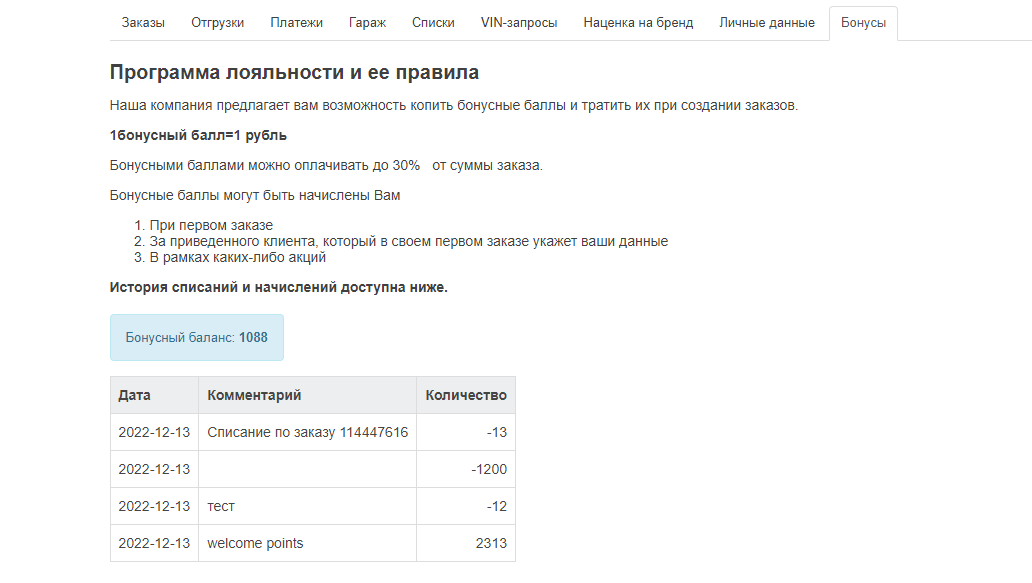Click list item В рамках каких-либо акций
1032x583 pixels.
238,257
